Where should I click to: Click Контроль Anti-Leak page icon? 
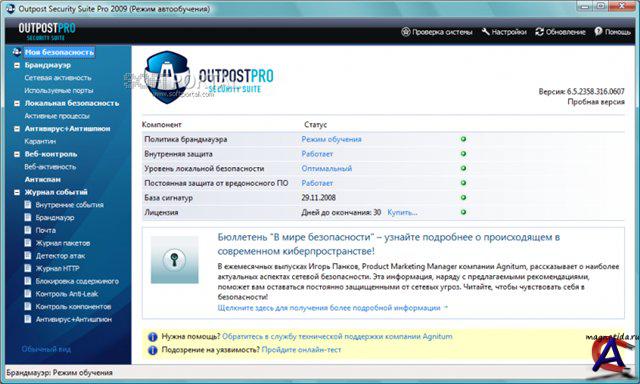pos(28,293)
